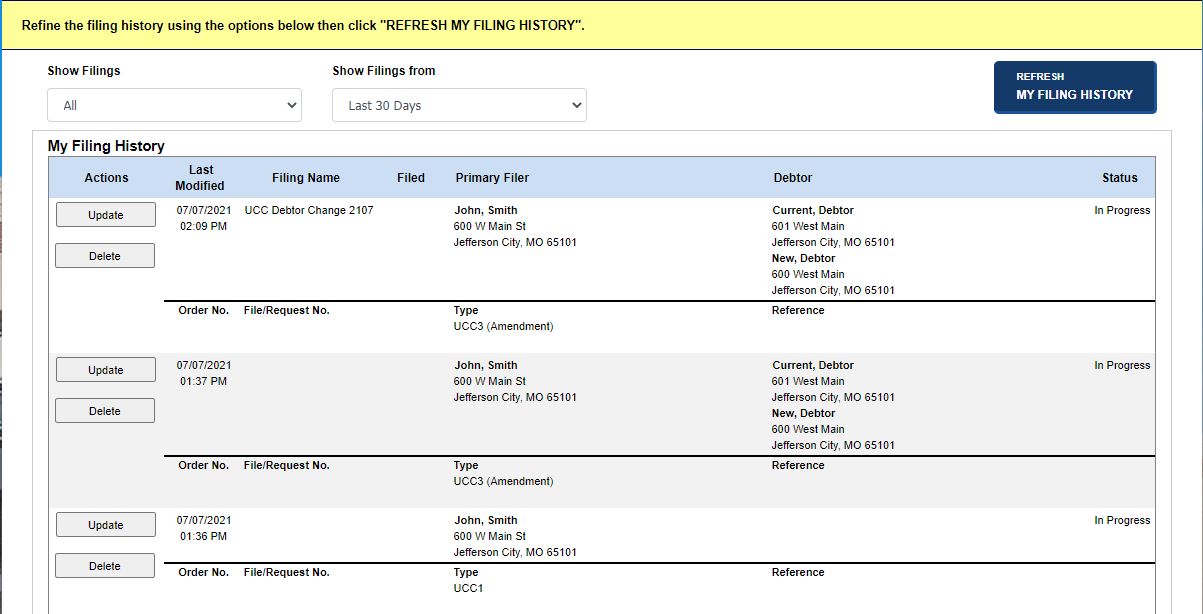Select the Debtor column header
This screenshot has width=1203, height=614.
[793, 177]
